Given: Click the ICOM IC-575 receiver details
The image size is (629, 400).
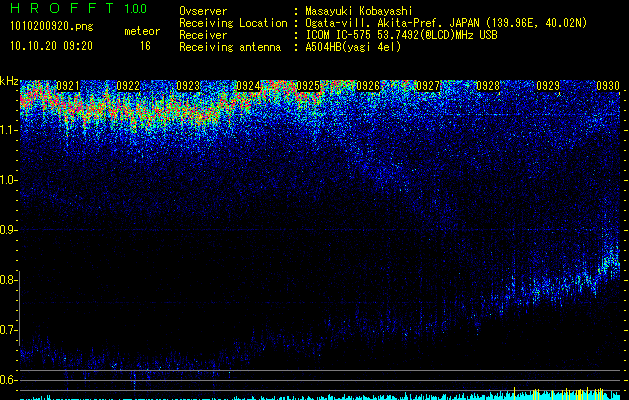Looking at the screenshot, I should click(402, 35).
